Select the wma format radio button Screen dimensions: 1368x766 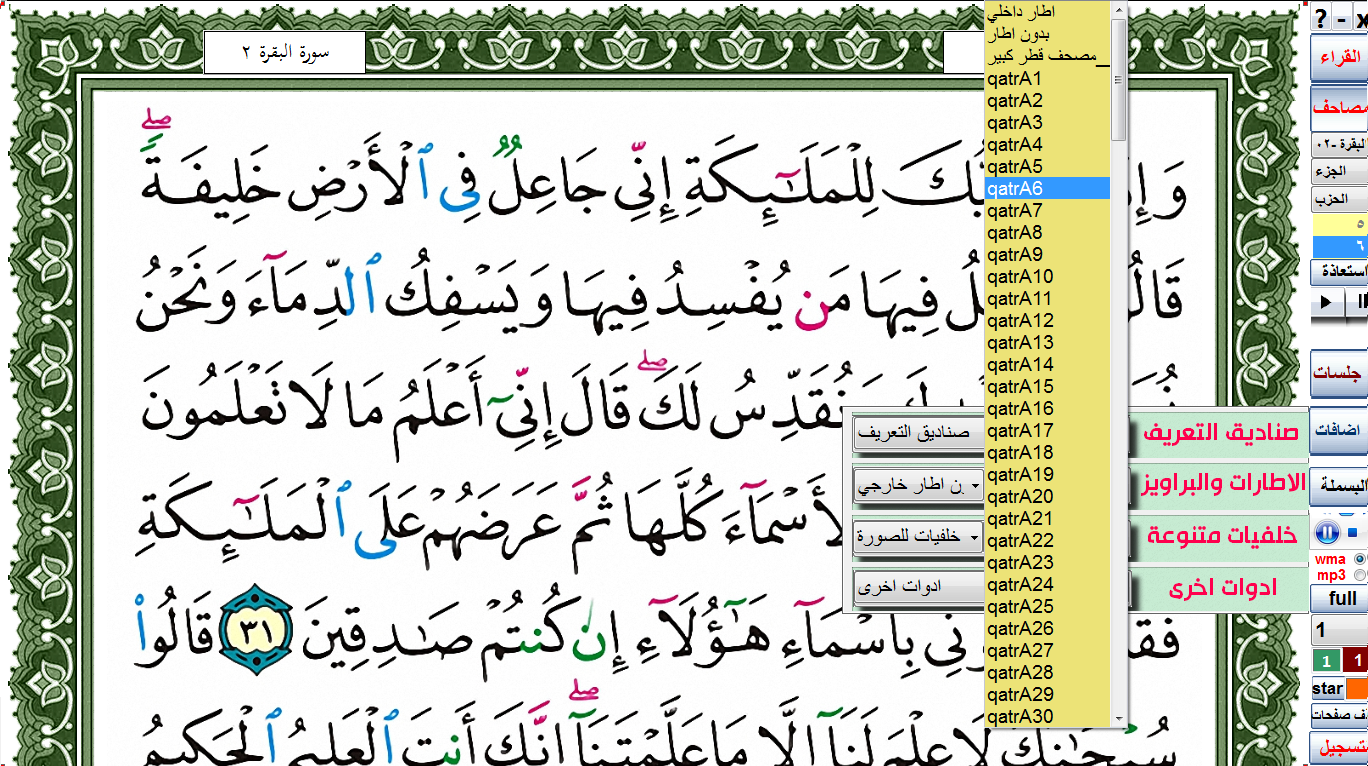[x=1358, y=559]
